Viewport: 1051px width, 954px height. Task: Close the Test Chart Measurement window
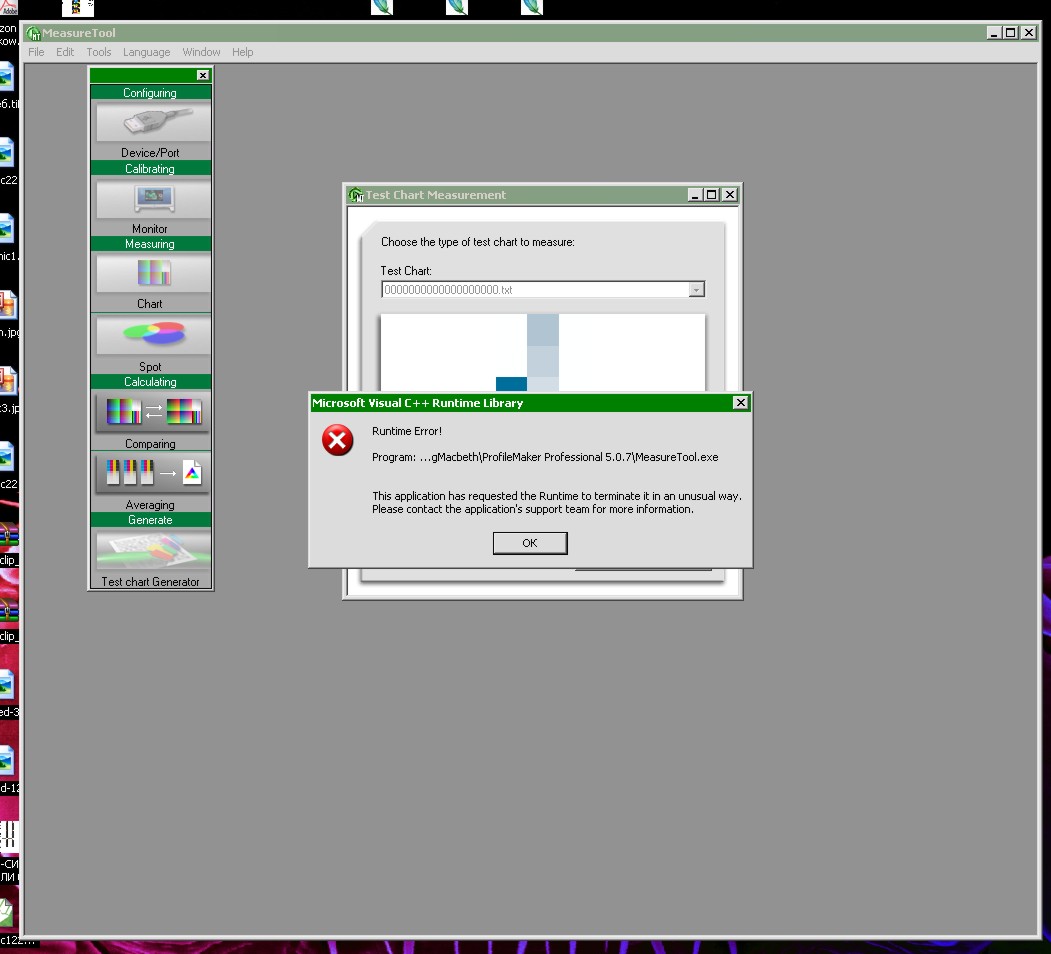pyautogui.click(x=730, y=195)
